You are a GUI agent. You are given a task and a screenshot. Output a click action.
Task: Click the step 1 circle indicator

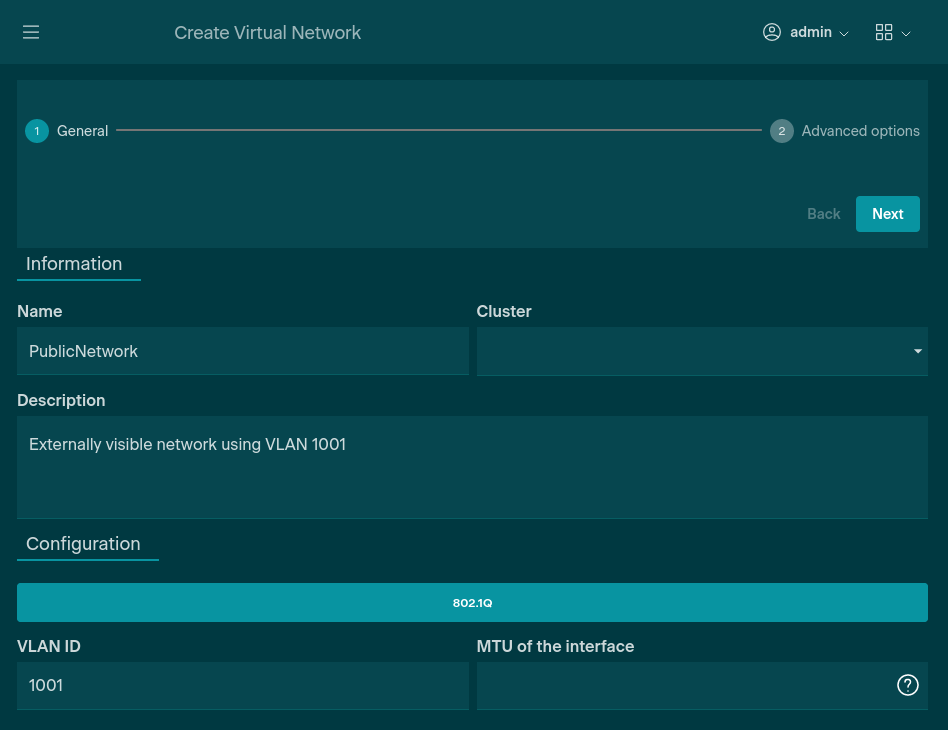[37, 131]
